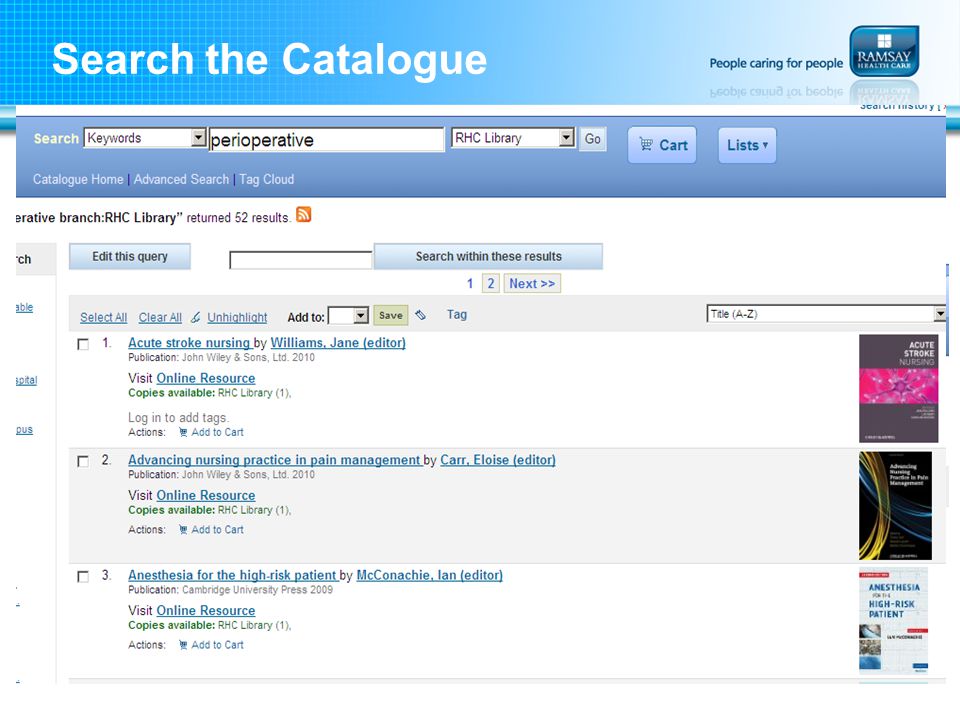Go to Catalogue Home
This screenshot has height=720, width=960.
pyautogui.click(x=78, y=179)
